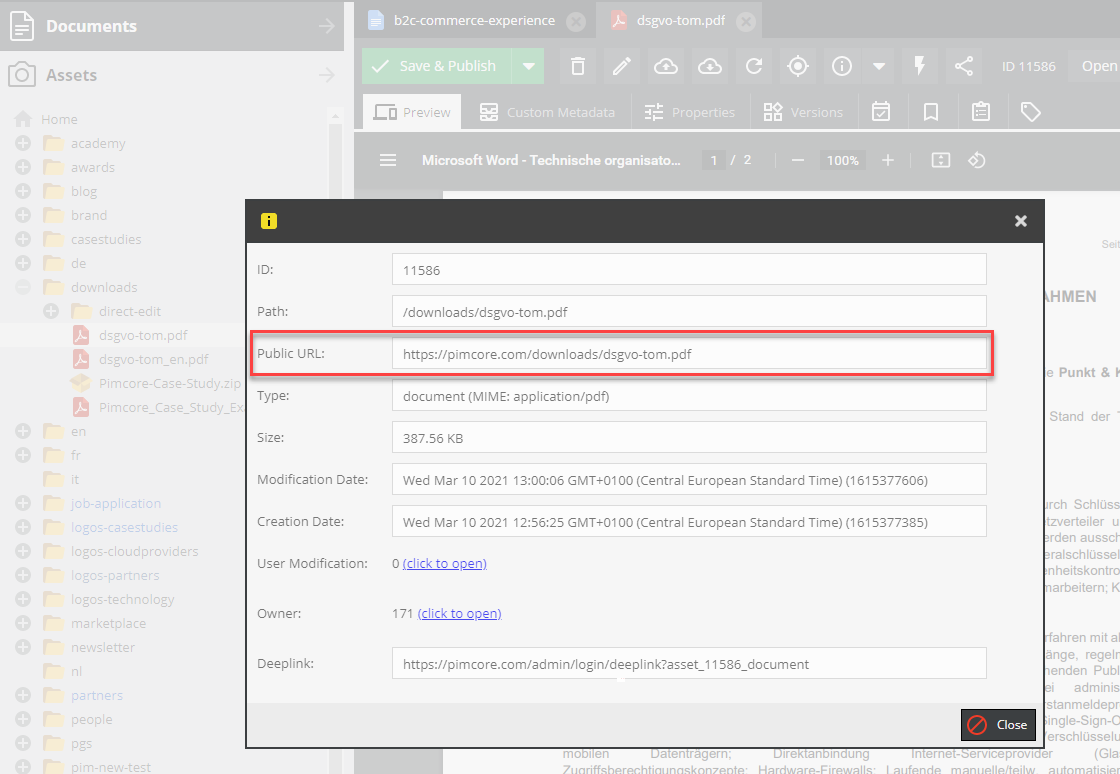Open User Modification click to open link
1120x774 pixels.
pyautogui.click(x=444, y=563)
